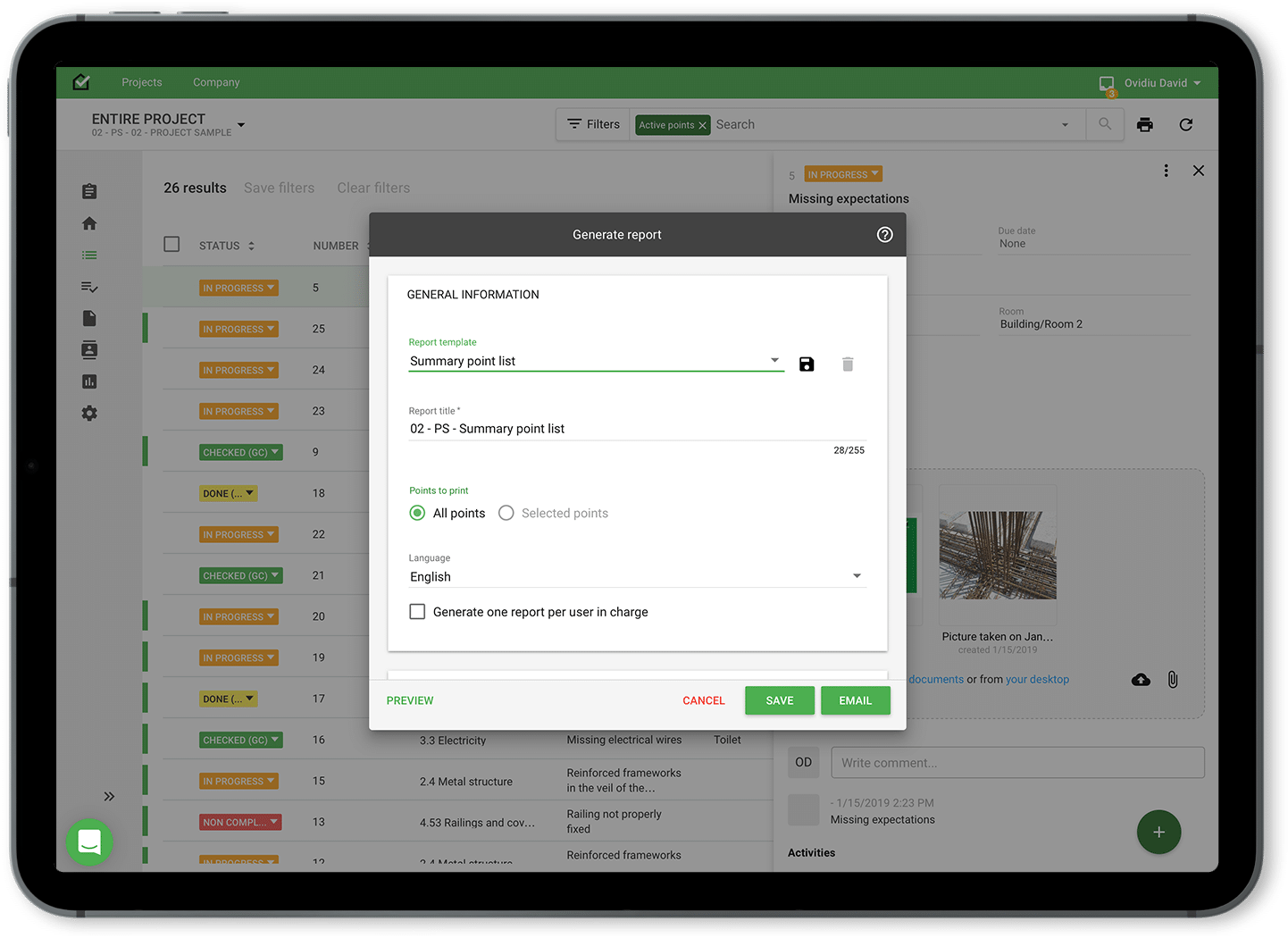Click the printer icon in the toolbar

coord(1144,125)
